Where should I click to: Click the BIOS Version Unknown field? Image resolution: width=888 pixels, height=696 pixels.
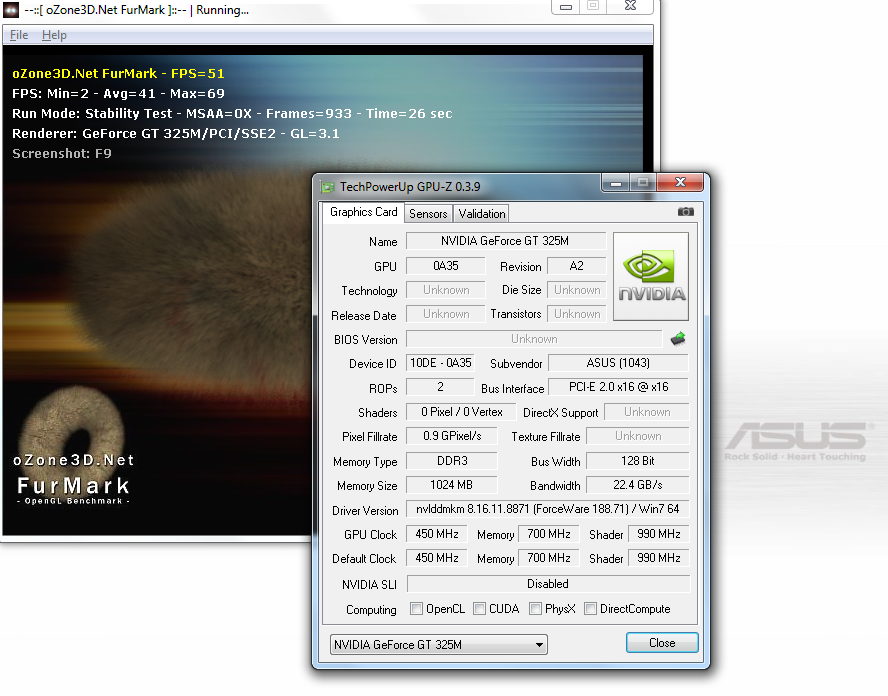click(533, 339)
